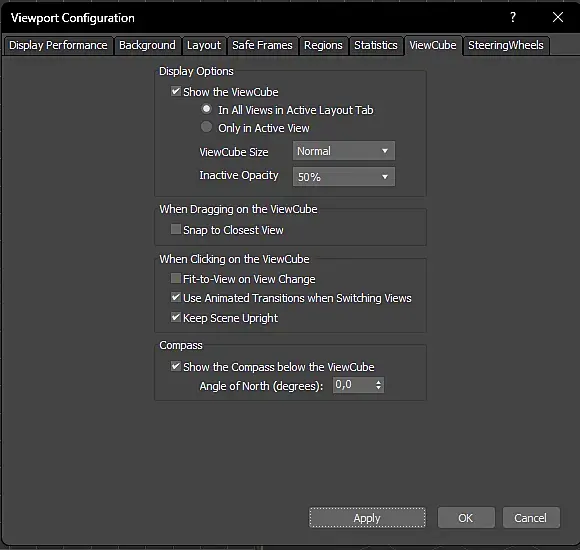Open the Safe Frames tab
This screenshot has height=550, width=580.
(x=262, y=45)
